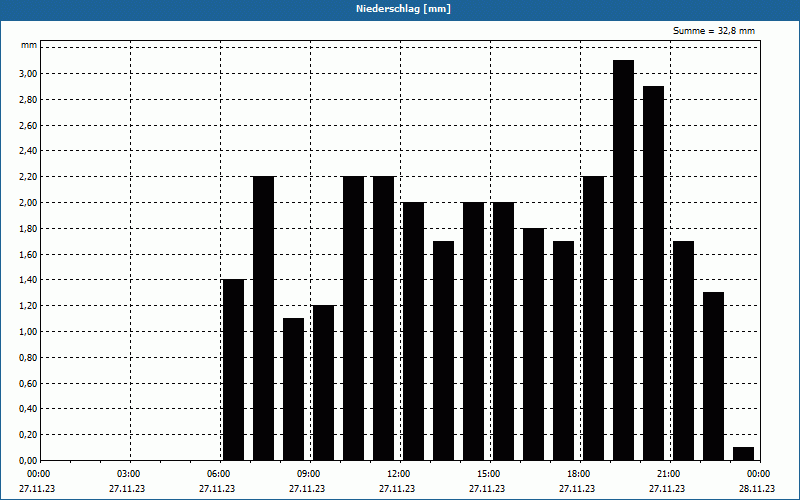
Task: Click the mm unit label on the y-axis
Action: pos(29,45)
